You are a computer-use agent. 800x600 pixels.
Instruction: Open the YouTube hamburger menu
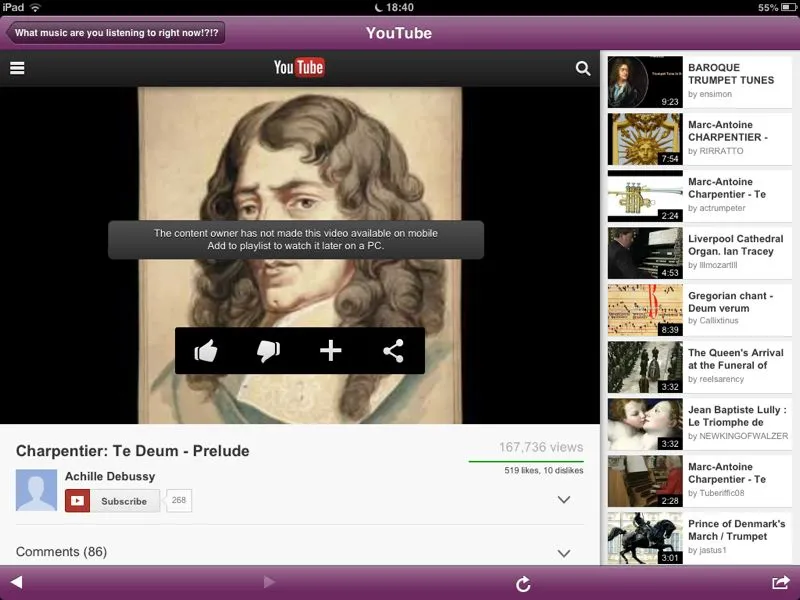point(17,69)
